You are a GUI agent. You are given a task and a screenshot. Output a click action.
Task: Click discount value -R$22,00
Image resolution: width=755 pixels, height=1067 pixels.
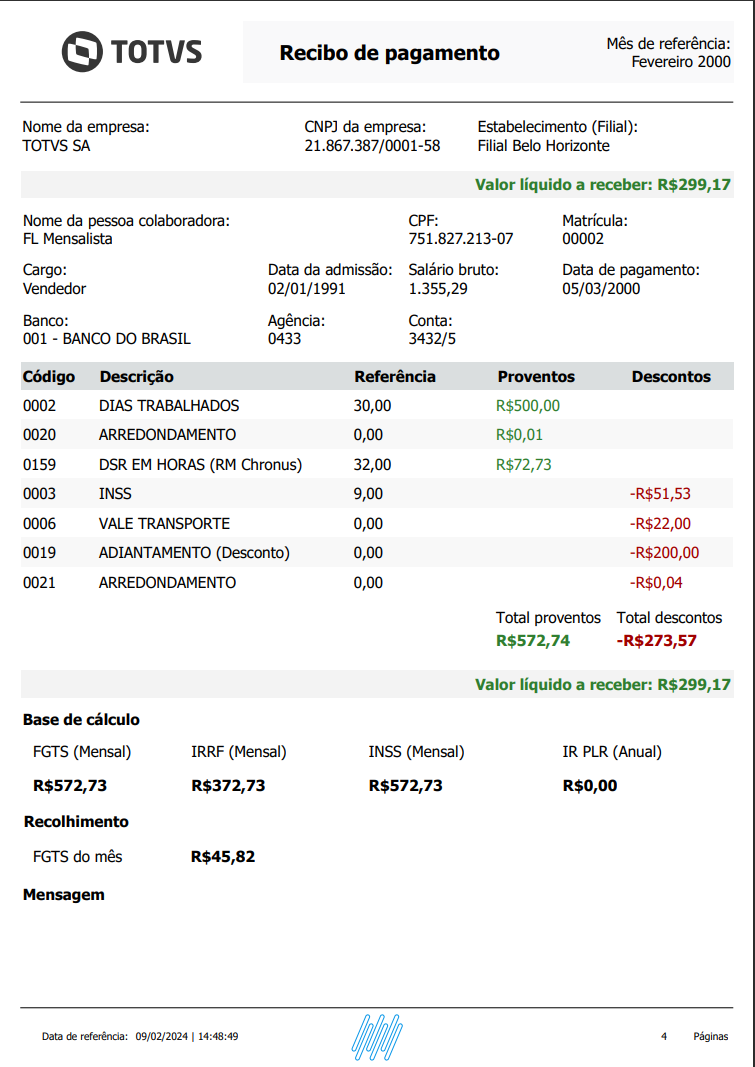pos(660,523)
